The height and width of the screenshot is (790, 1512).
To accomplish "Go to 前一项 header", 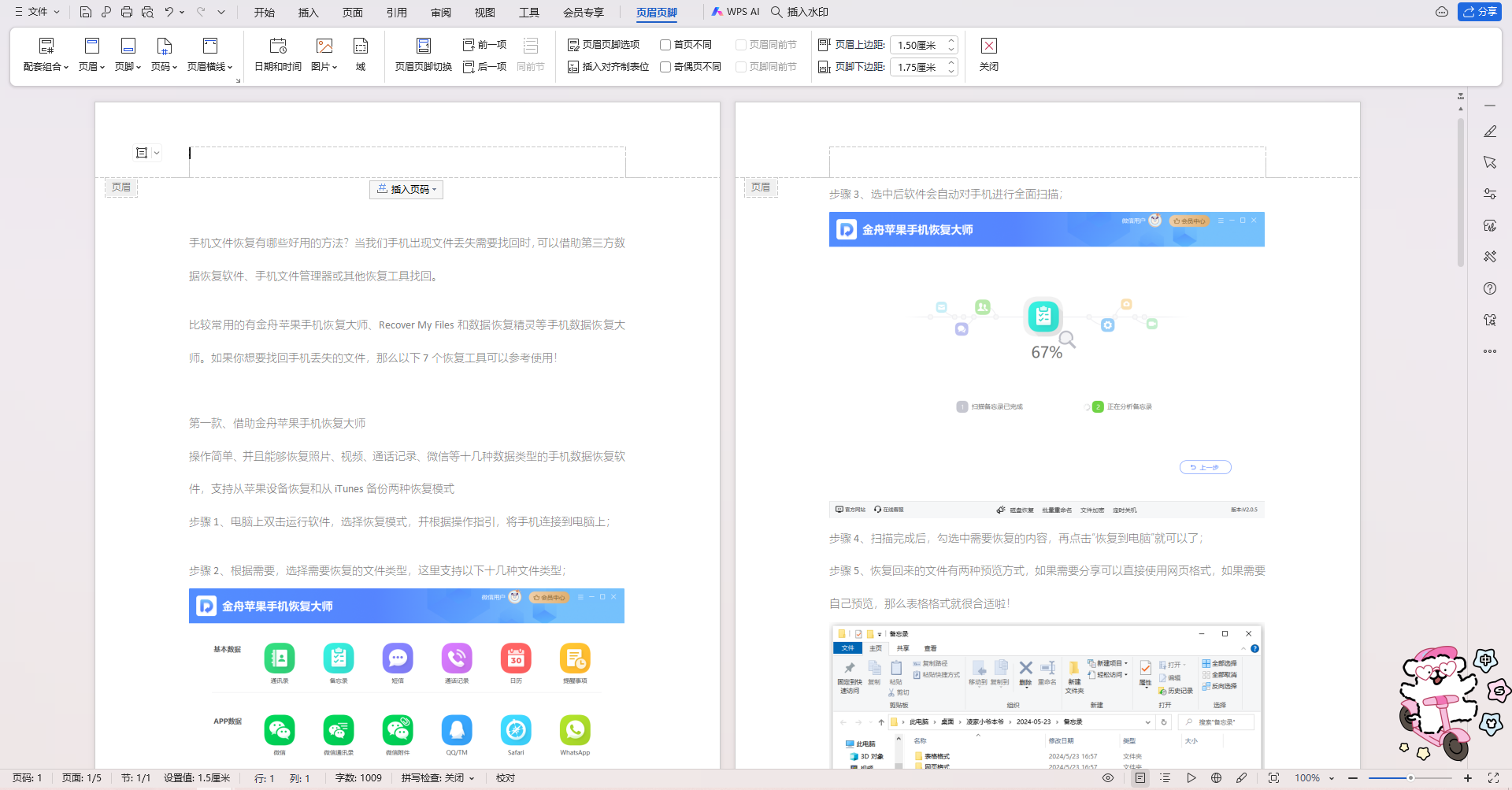I will [x=485, y=45].
